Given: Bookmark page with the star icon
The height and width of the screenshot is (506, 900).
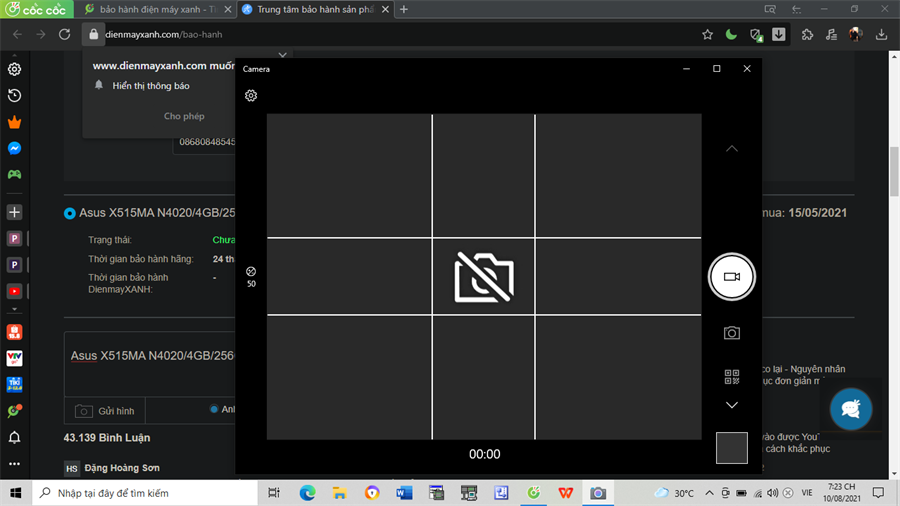Looking at the screenshot, I should click(707, 34).
